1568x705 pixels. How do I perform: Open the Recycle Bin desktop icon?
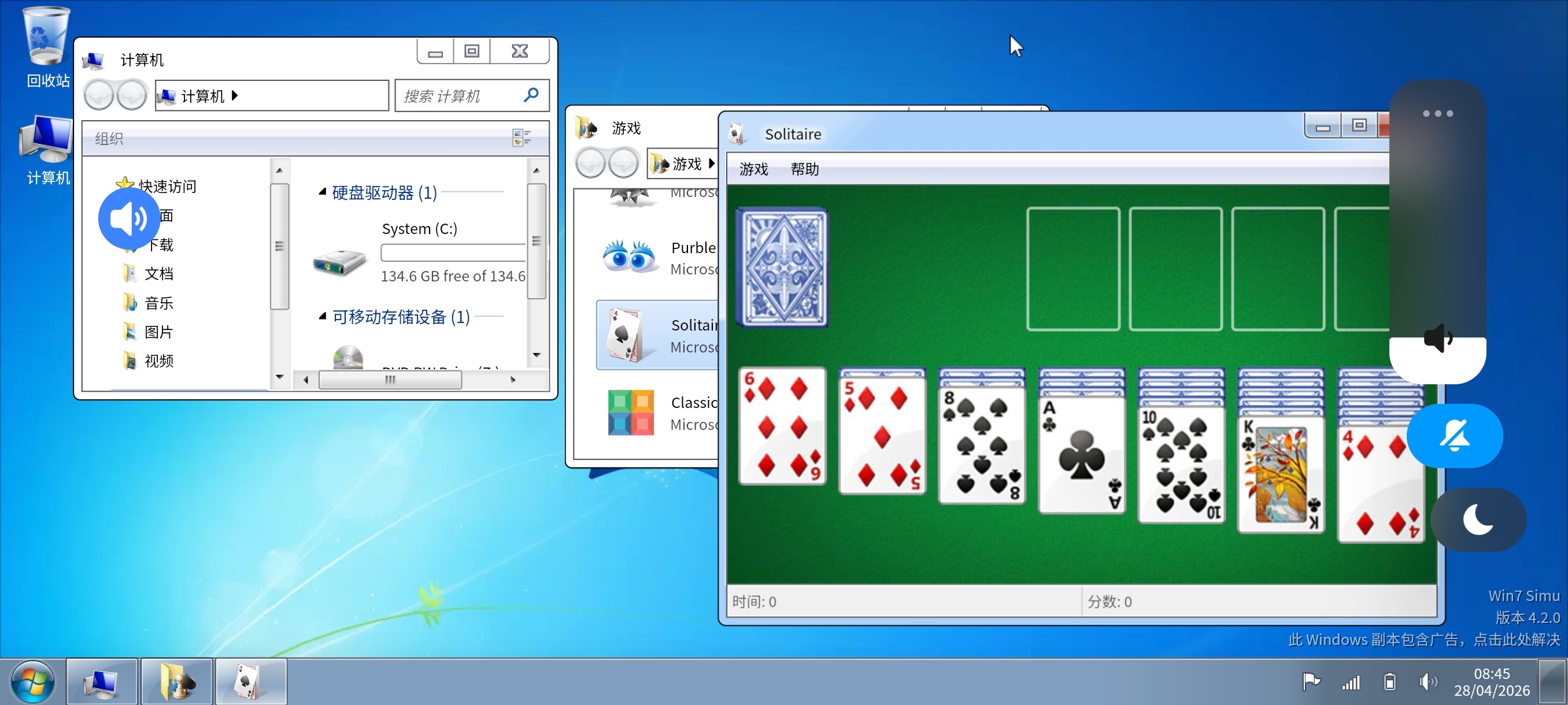[46, 46]
